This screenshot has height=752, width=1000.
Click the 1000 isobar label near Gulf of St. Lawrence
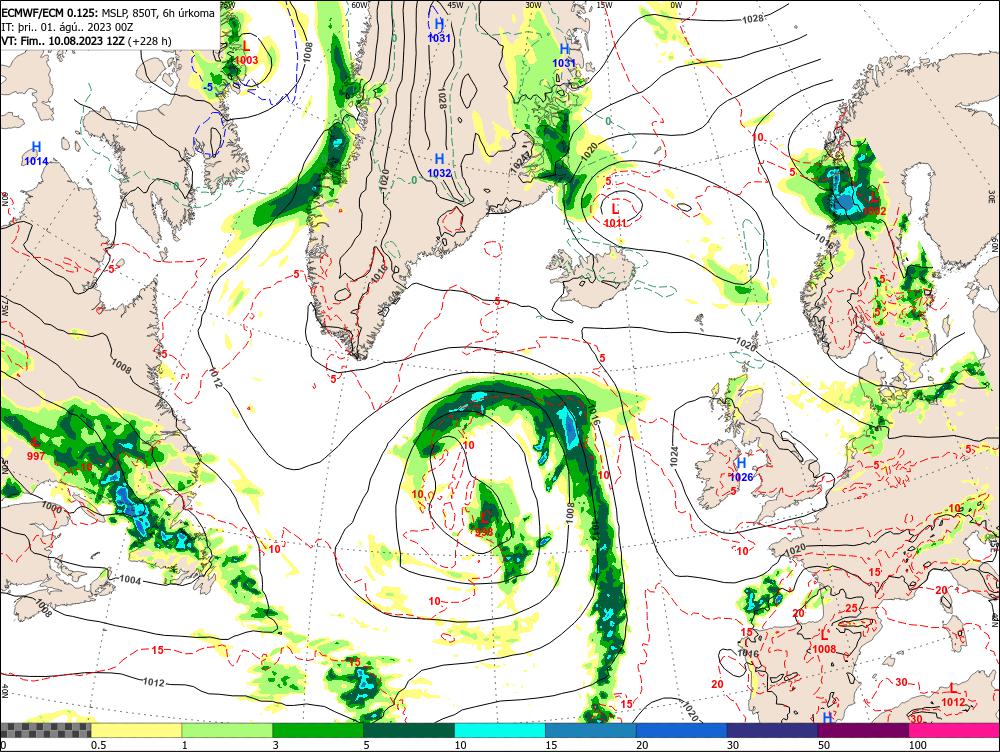pyautogui.click(x=52, y=508)
